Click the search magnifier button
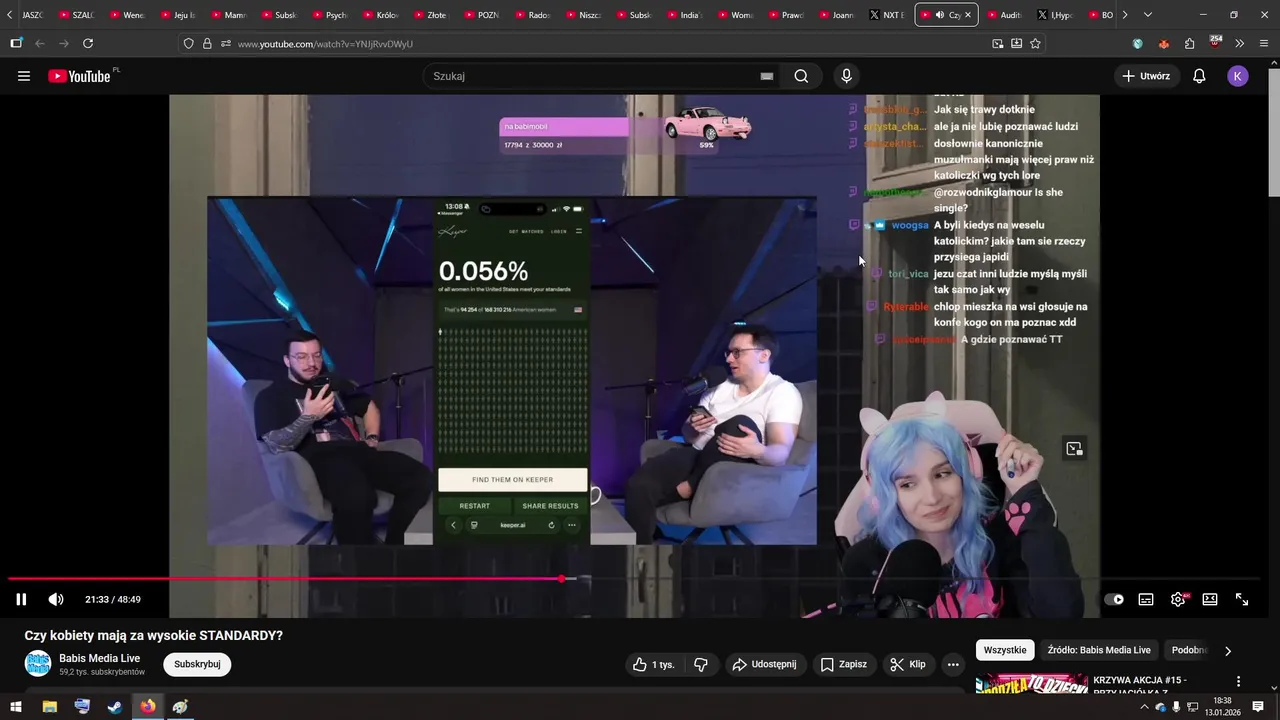Screen dimensions: 1280x720 coord(801,76)
